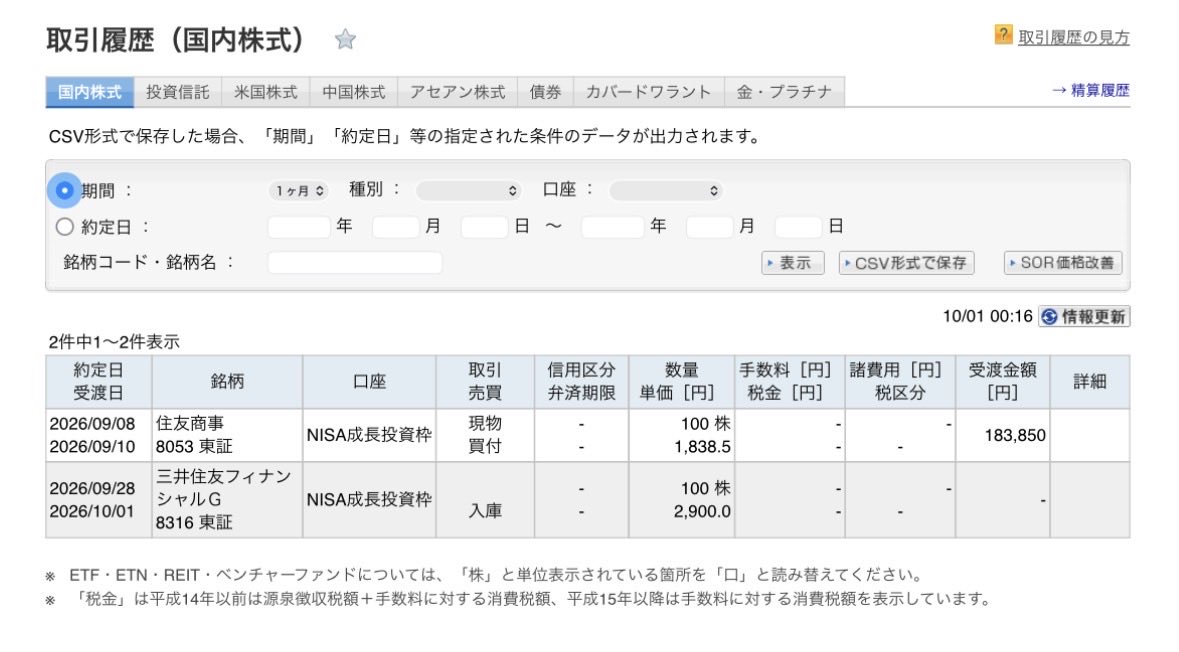The height and width of the screenshot is (652, 1179).
Task: Switch to the 中国株式 tab
Action: (x=353, y=92)
